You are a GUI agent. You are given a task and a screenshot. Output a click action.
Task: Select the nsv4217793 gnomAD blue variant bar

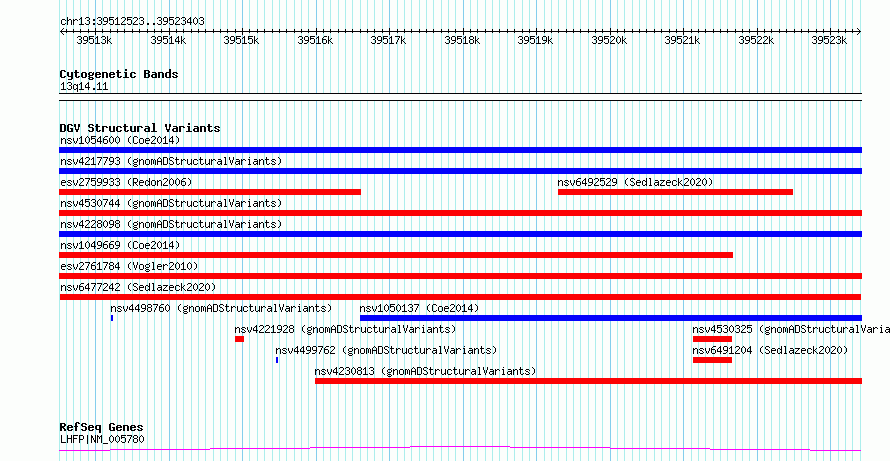click(x=460, y=171)
